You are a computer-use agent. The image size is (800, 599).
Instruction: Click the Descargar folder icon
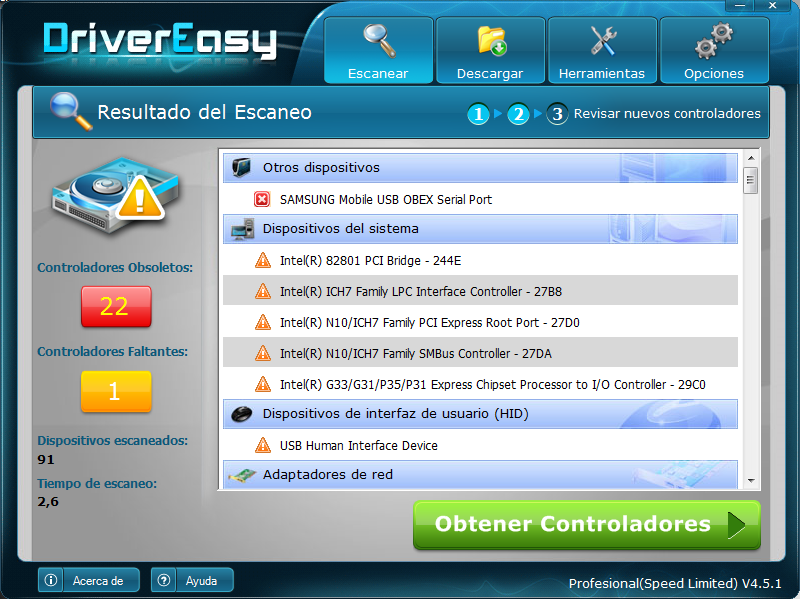click(x=490, y=37)
